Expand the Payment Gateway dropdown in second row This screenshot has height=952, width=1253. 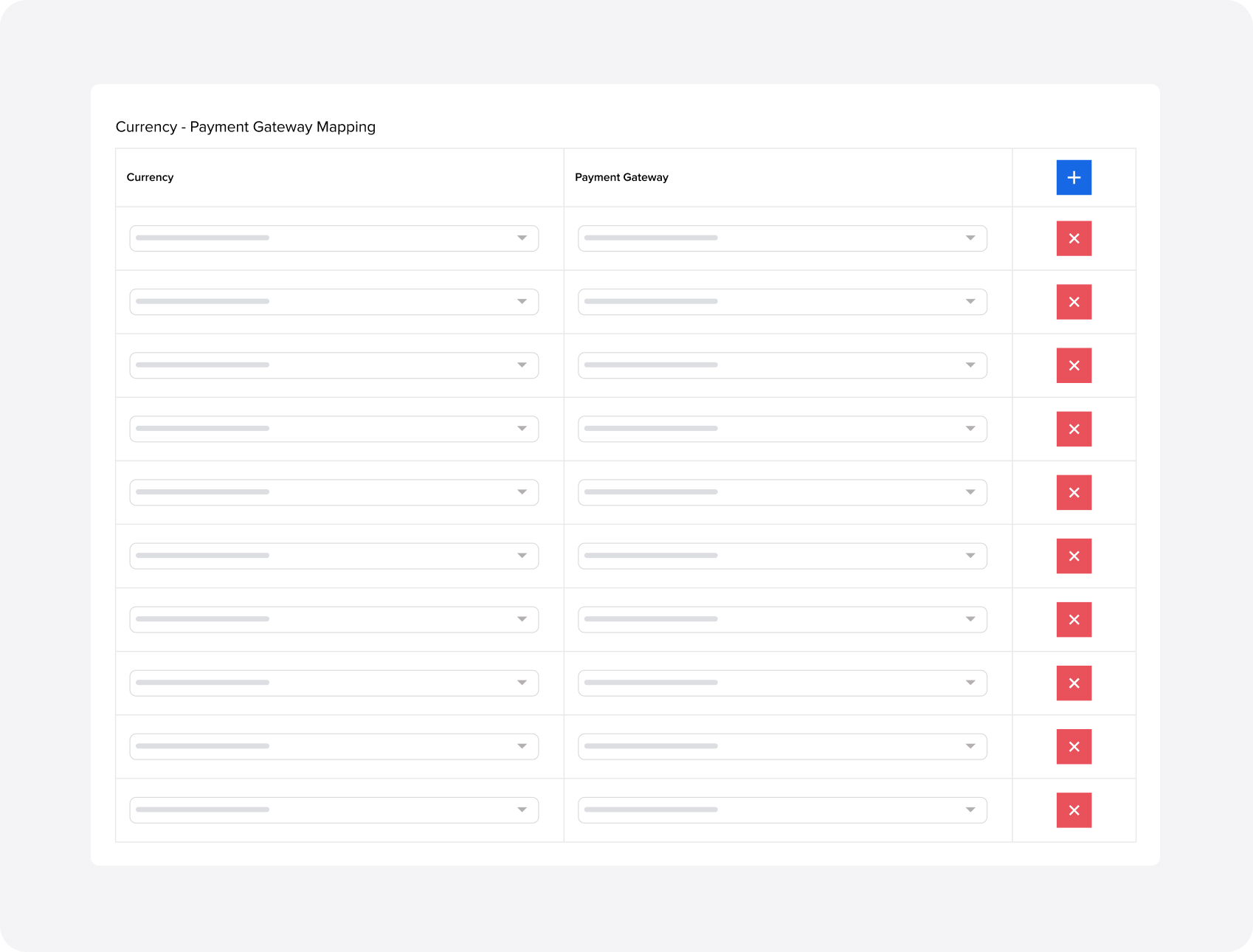(x=782, y=302)
